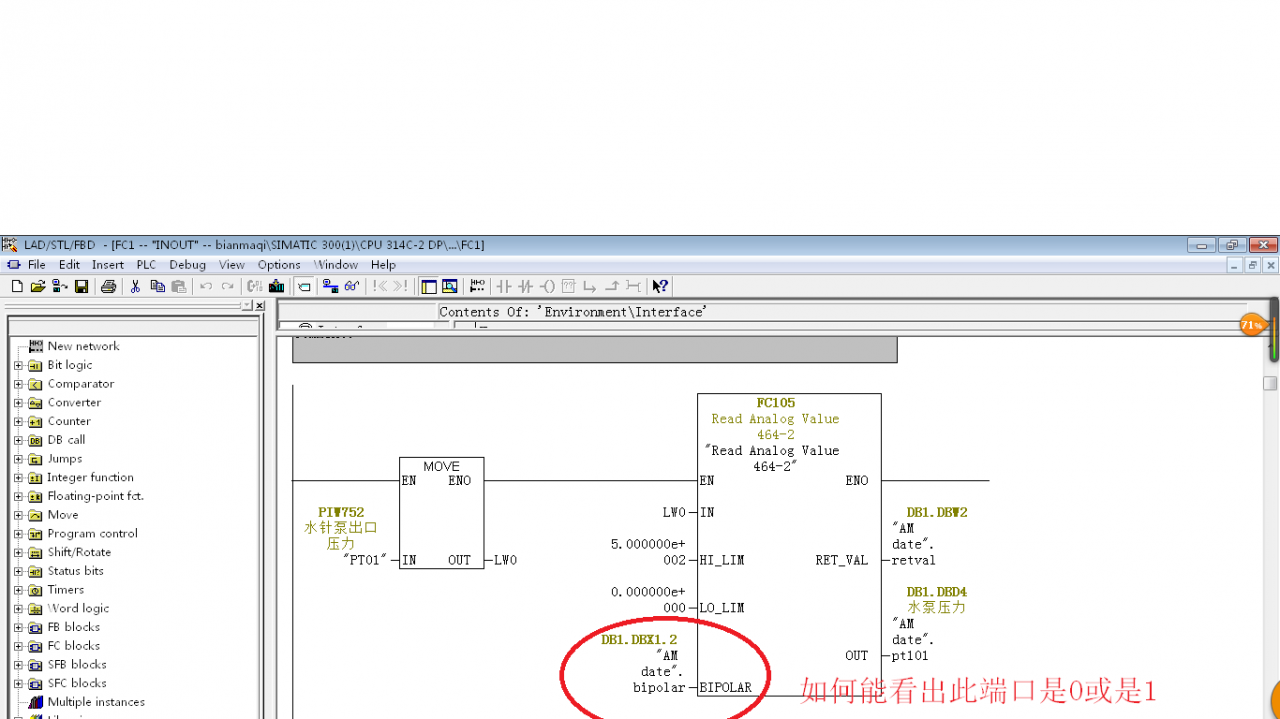Open the Edit menu
Screen dimensions: 1280x719
pos(69,265)
